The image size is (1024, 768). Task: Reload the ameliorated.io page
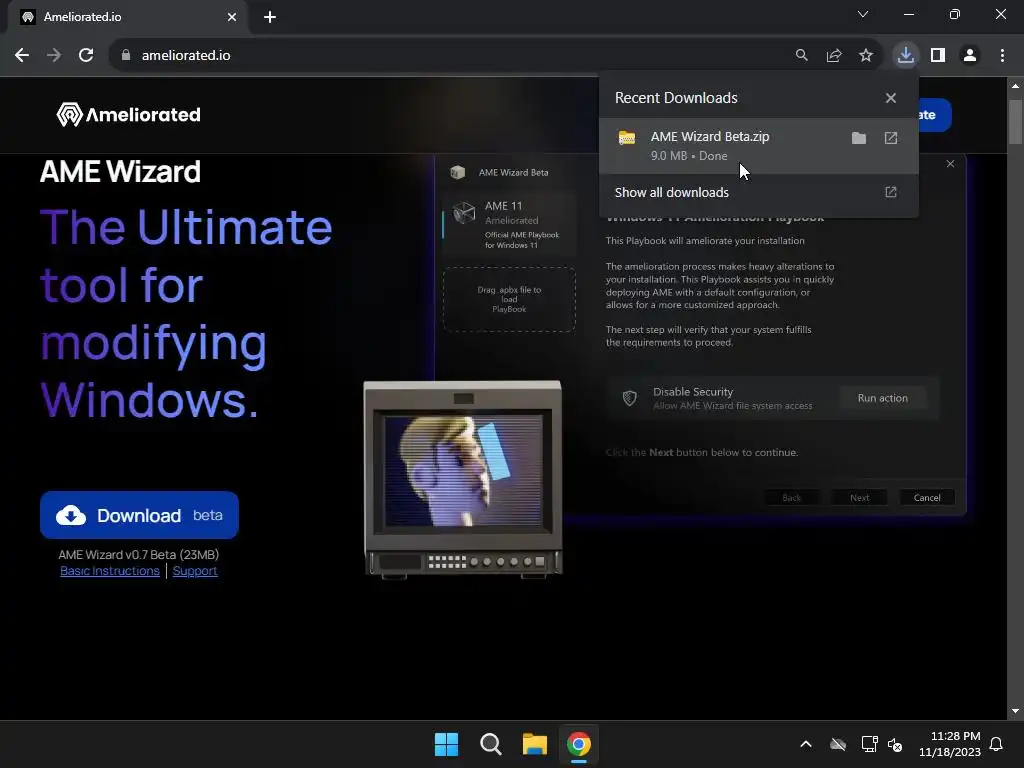click(86, 56)
